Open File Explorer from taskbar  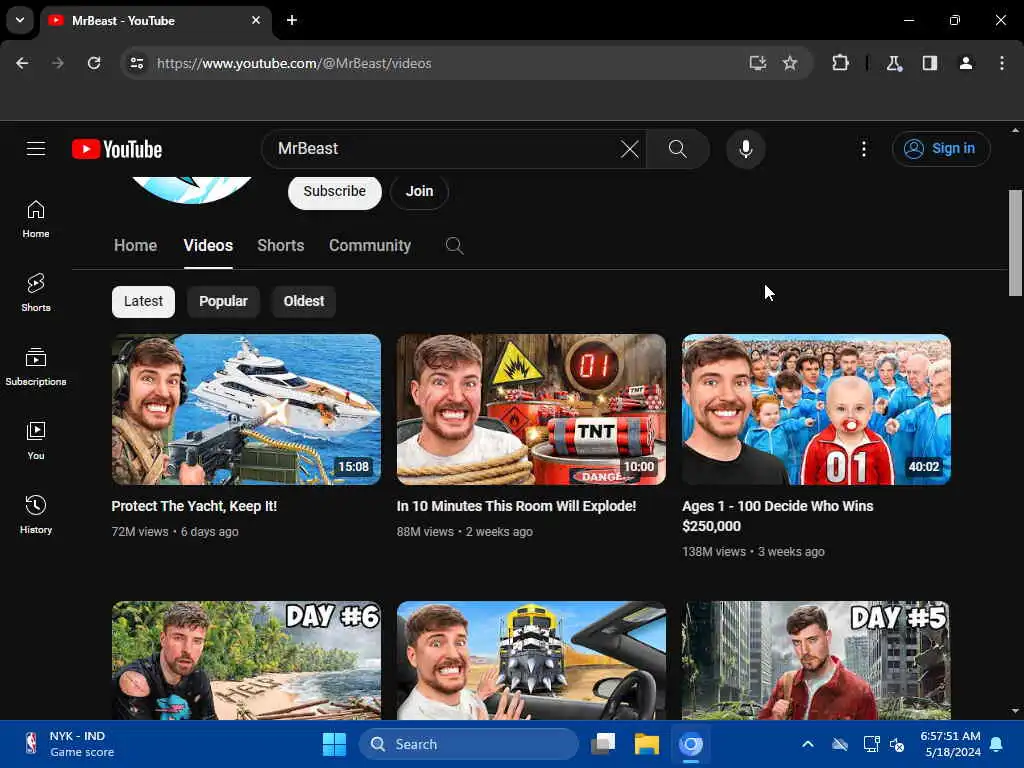(647, 744)
